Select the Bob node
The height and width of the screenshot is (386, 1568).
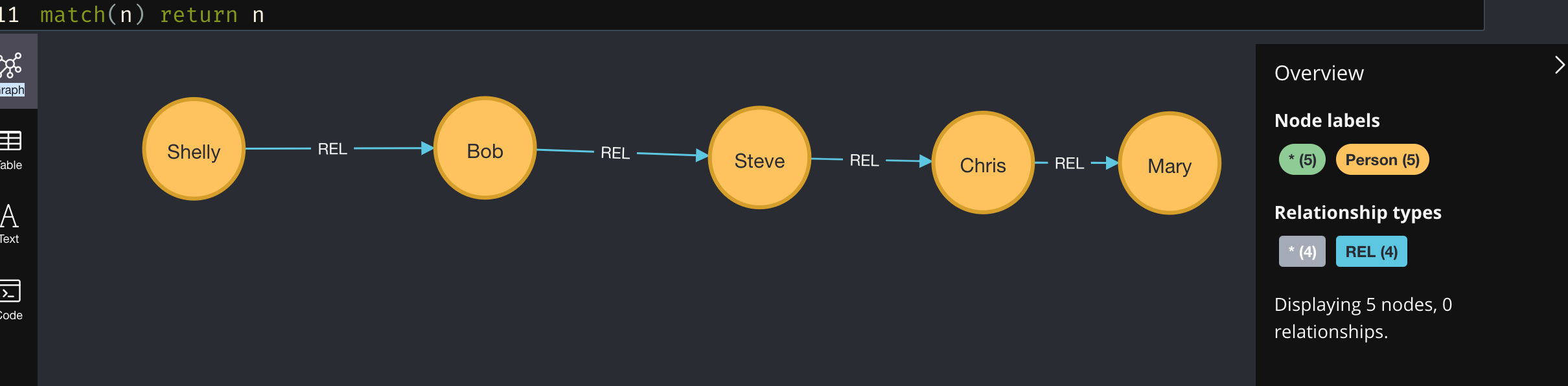(485, 151)
